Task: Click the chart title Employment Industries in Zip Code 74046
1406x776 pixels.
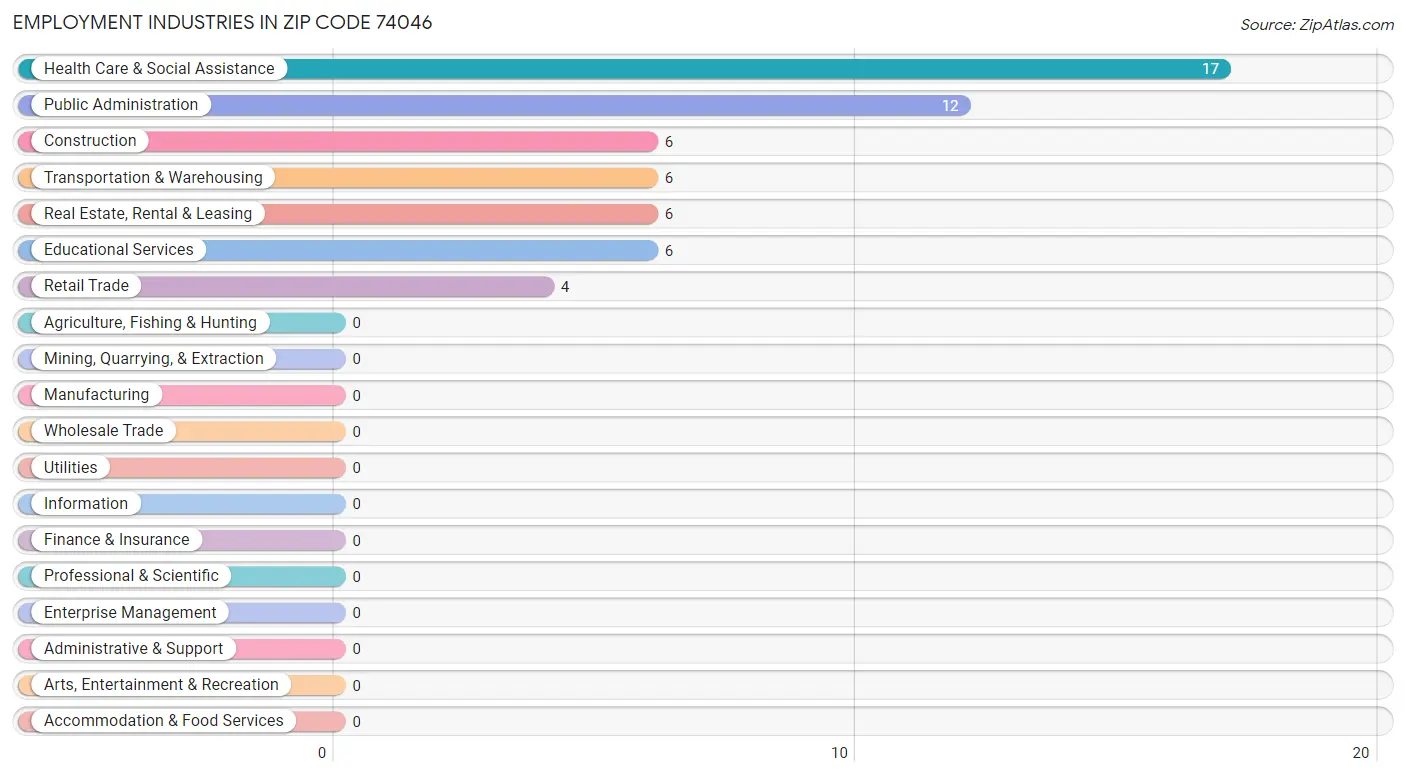Action: click(223, 22)
